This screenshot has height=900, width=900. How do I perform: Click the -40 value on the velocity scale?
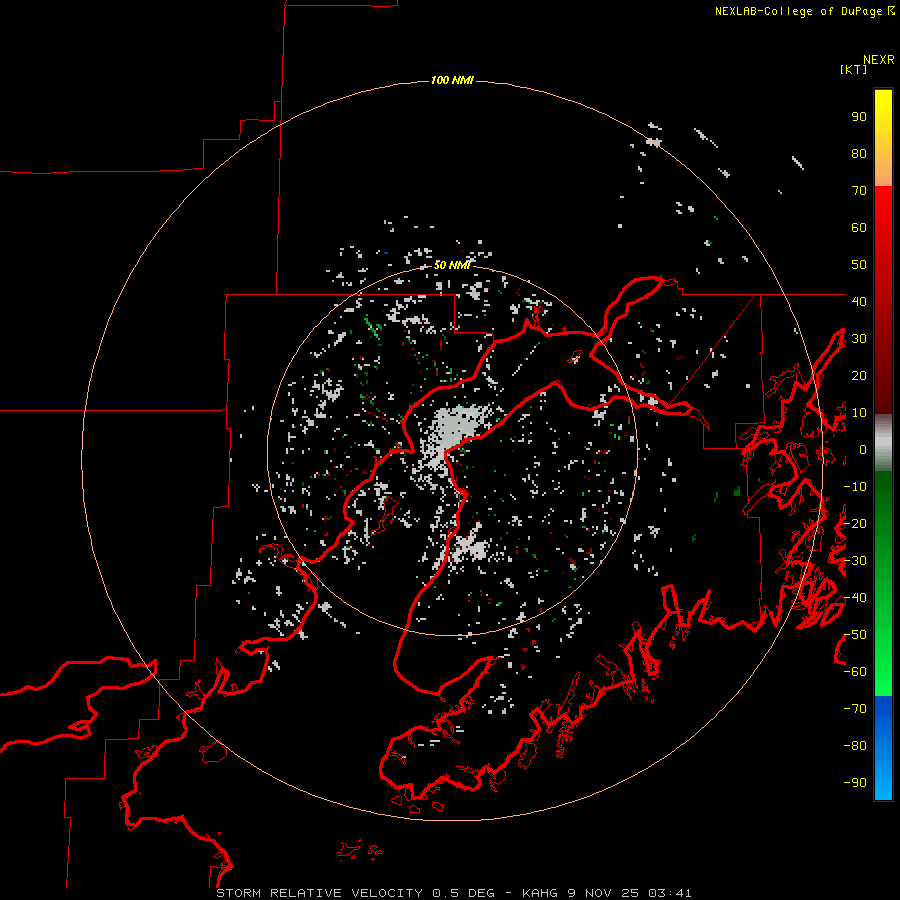855,598
